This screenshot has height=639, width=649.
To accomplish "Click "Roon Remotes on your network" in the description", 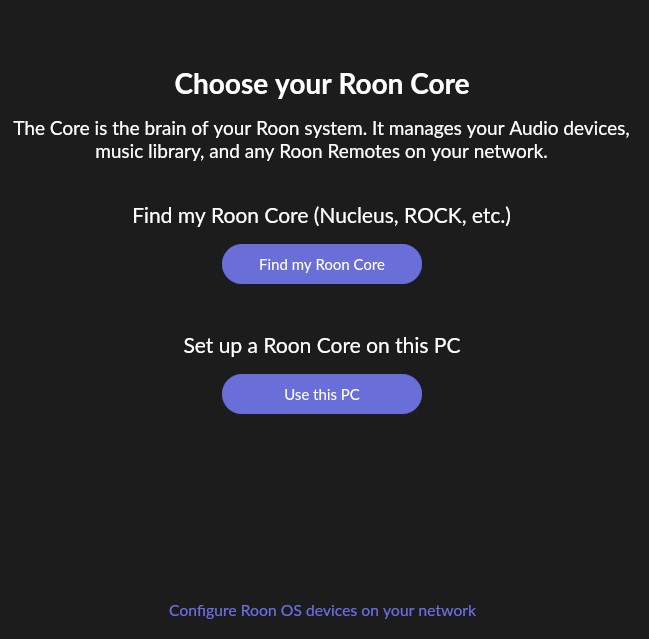I will 413,152.
